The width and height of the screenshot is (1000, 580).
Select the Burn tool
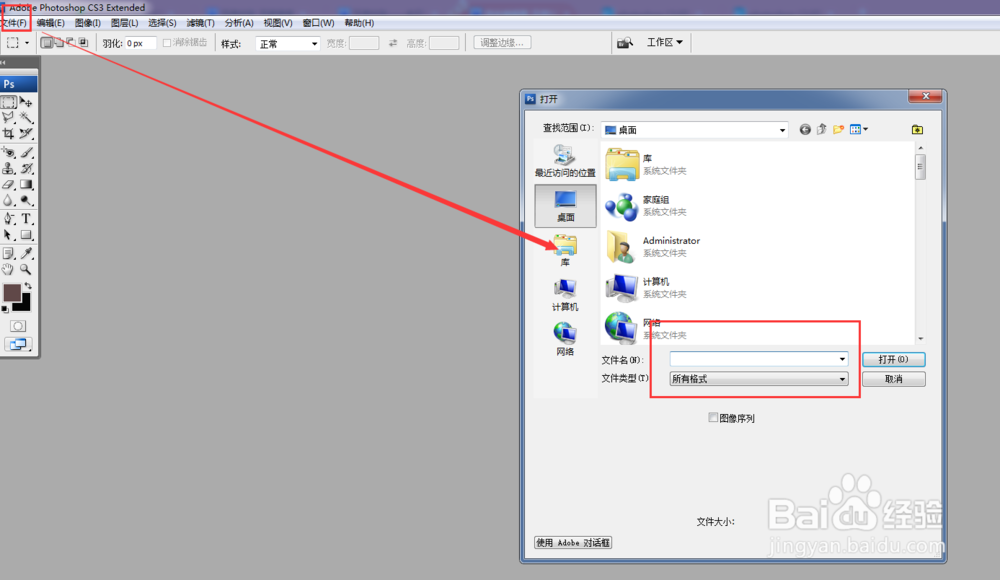coord(26,200)
